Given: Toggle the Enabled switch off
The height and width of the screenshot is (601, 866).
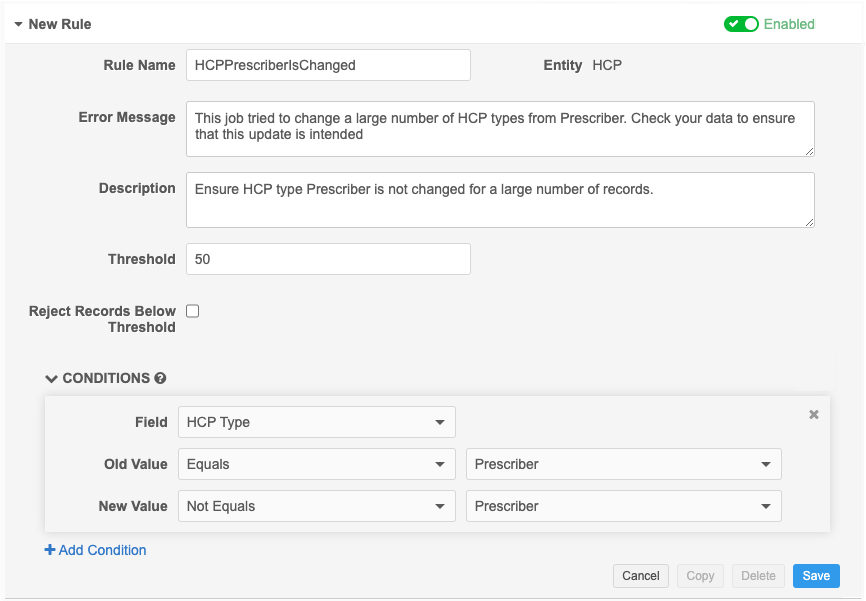Looking at the screenshot, I should tap(741, 24).
